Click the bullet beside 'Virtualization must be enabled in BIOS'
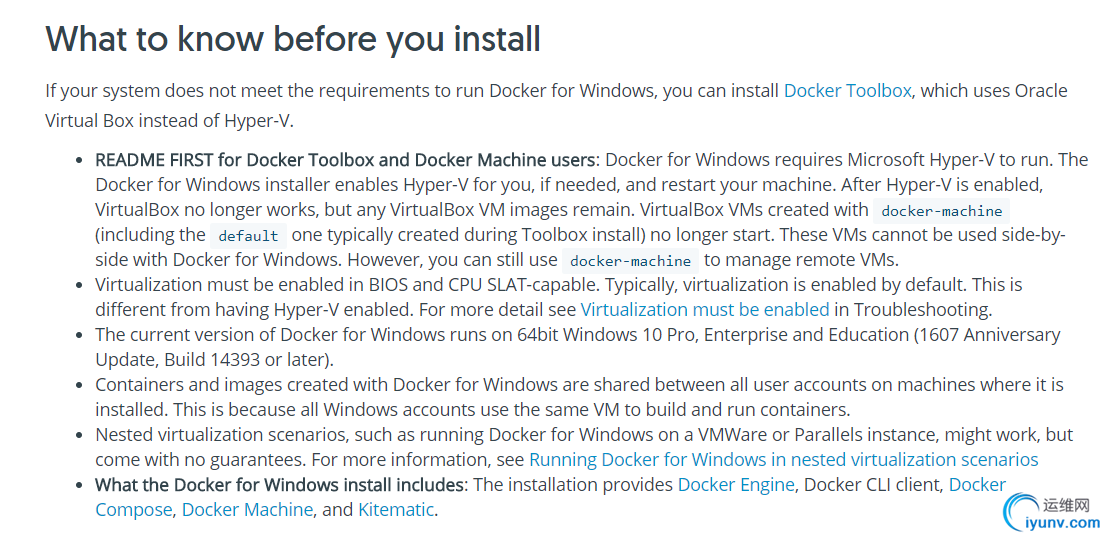The width and height of the screenshot is (1106, 539). tap(80, 286)
